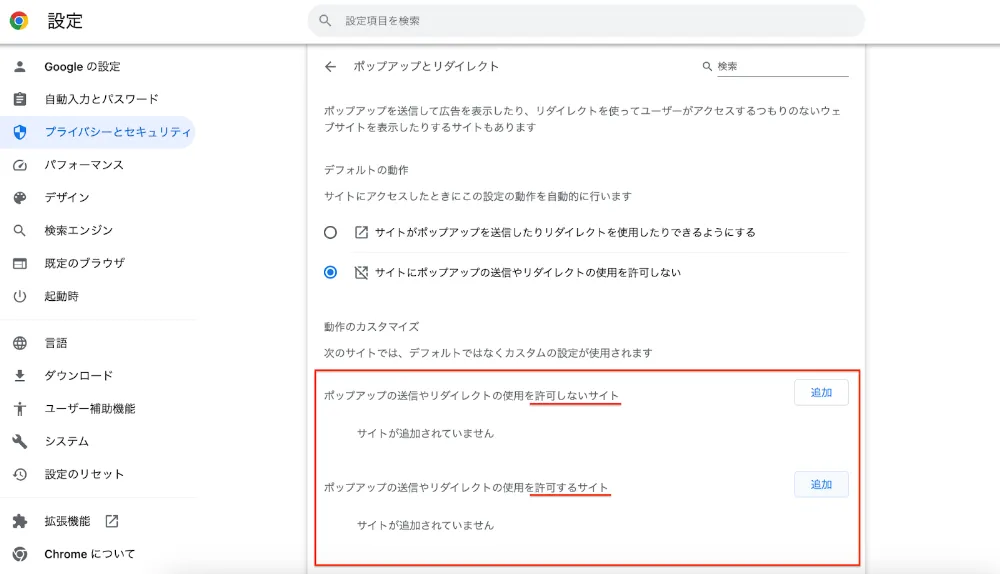Image resolution: width=1000 pixels, height=574 pixels.
Task: Open Chrome について page
Action: [89, 554]
